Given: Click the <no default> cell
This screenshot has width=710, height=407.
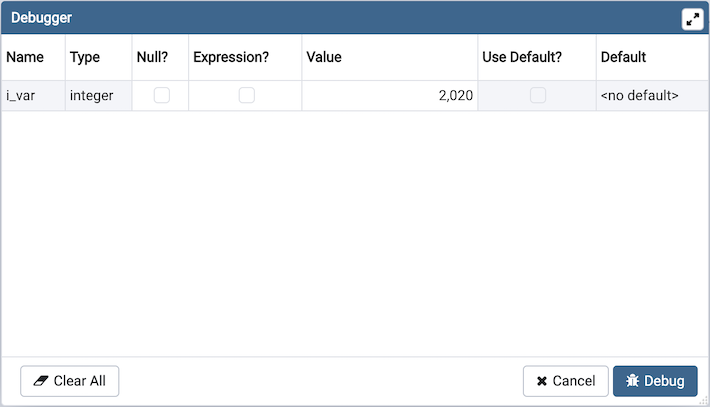Looking at the screenshot, I should (640, 96).
